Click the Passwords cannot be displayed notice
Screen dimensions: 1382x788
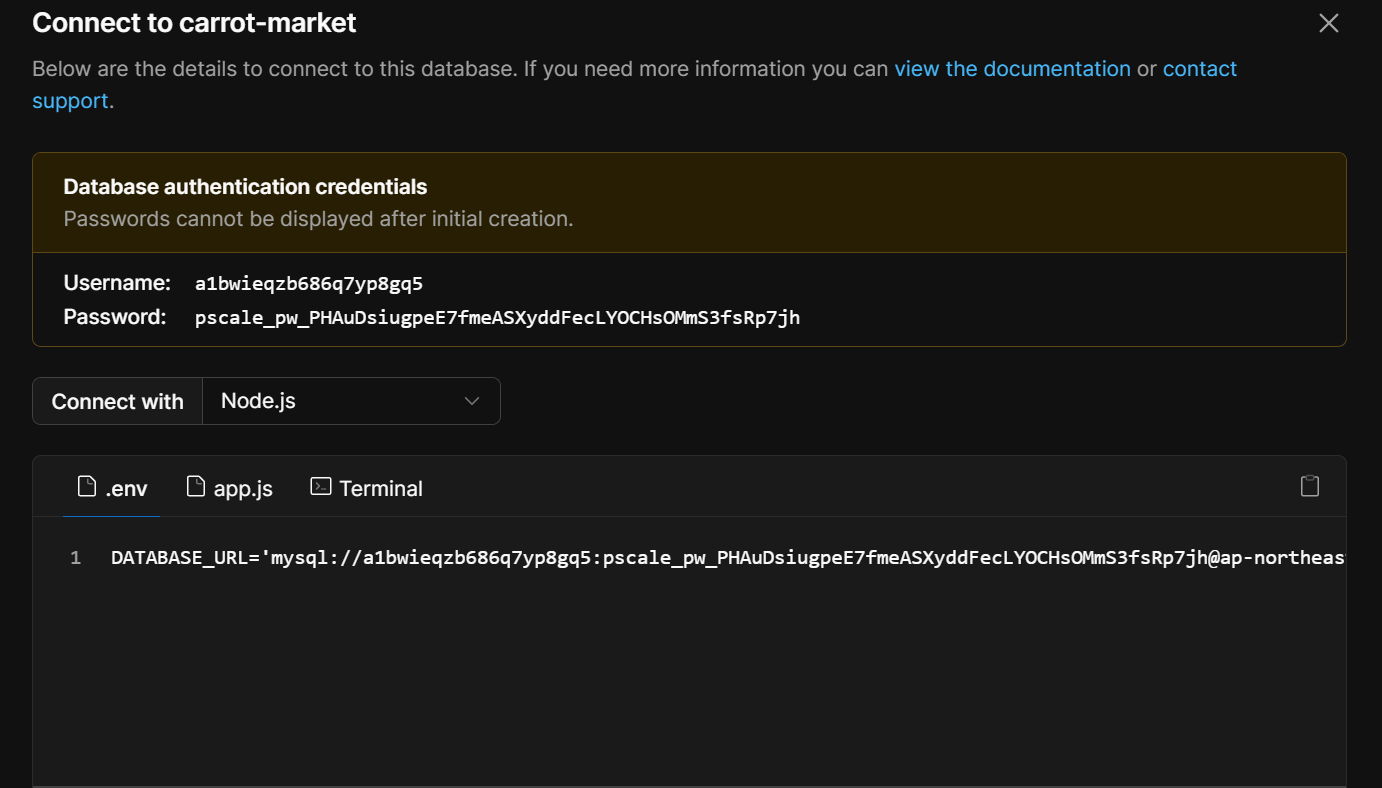click(x=318, y=219)
